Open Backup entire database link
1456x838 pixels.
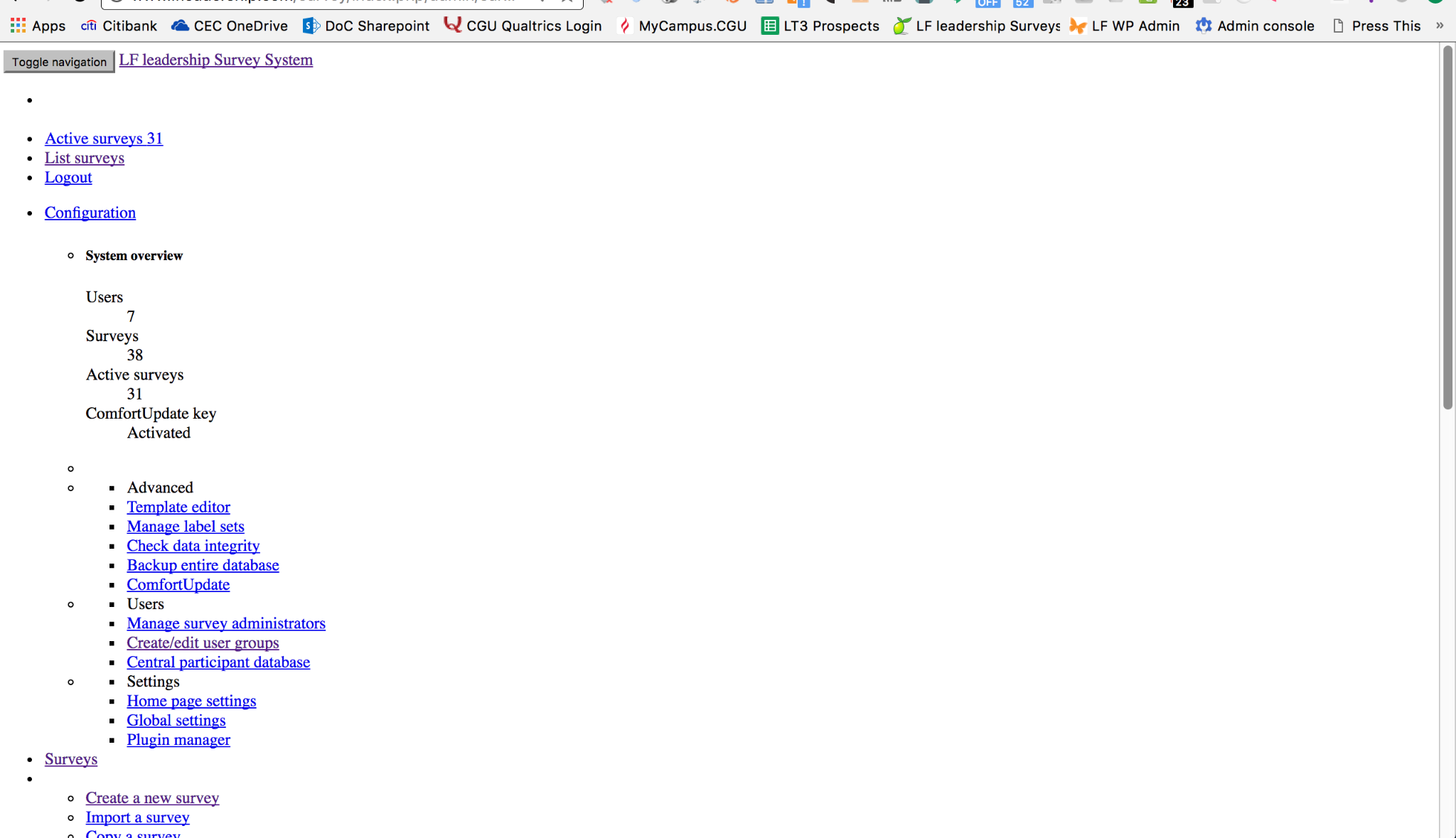click(203, 565)
